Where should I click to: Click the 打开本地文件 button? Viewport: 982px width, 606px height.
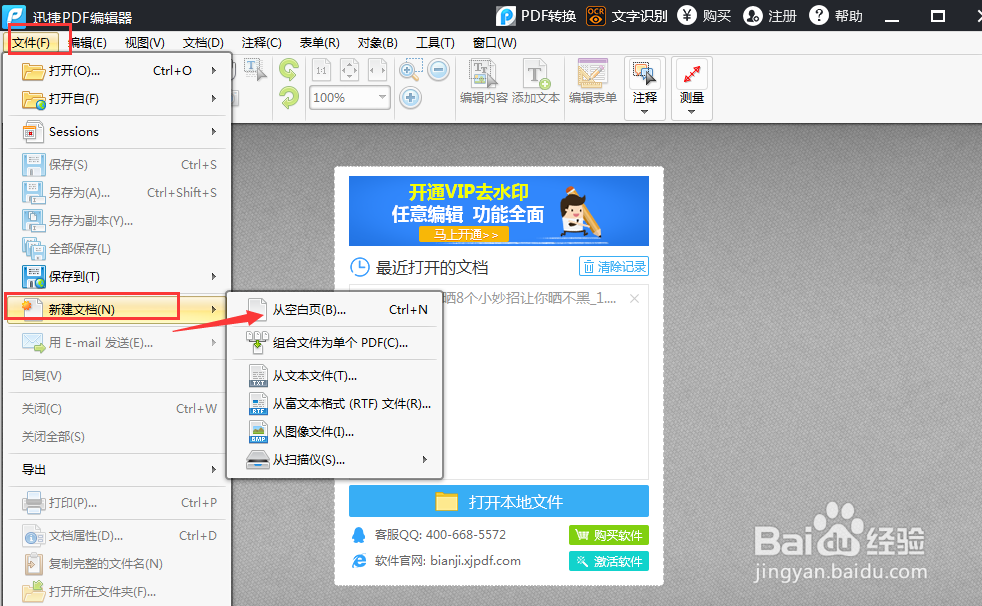pos(499,501)
